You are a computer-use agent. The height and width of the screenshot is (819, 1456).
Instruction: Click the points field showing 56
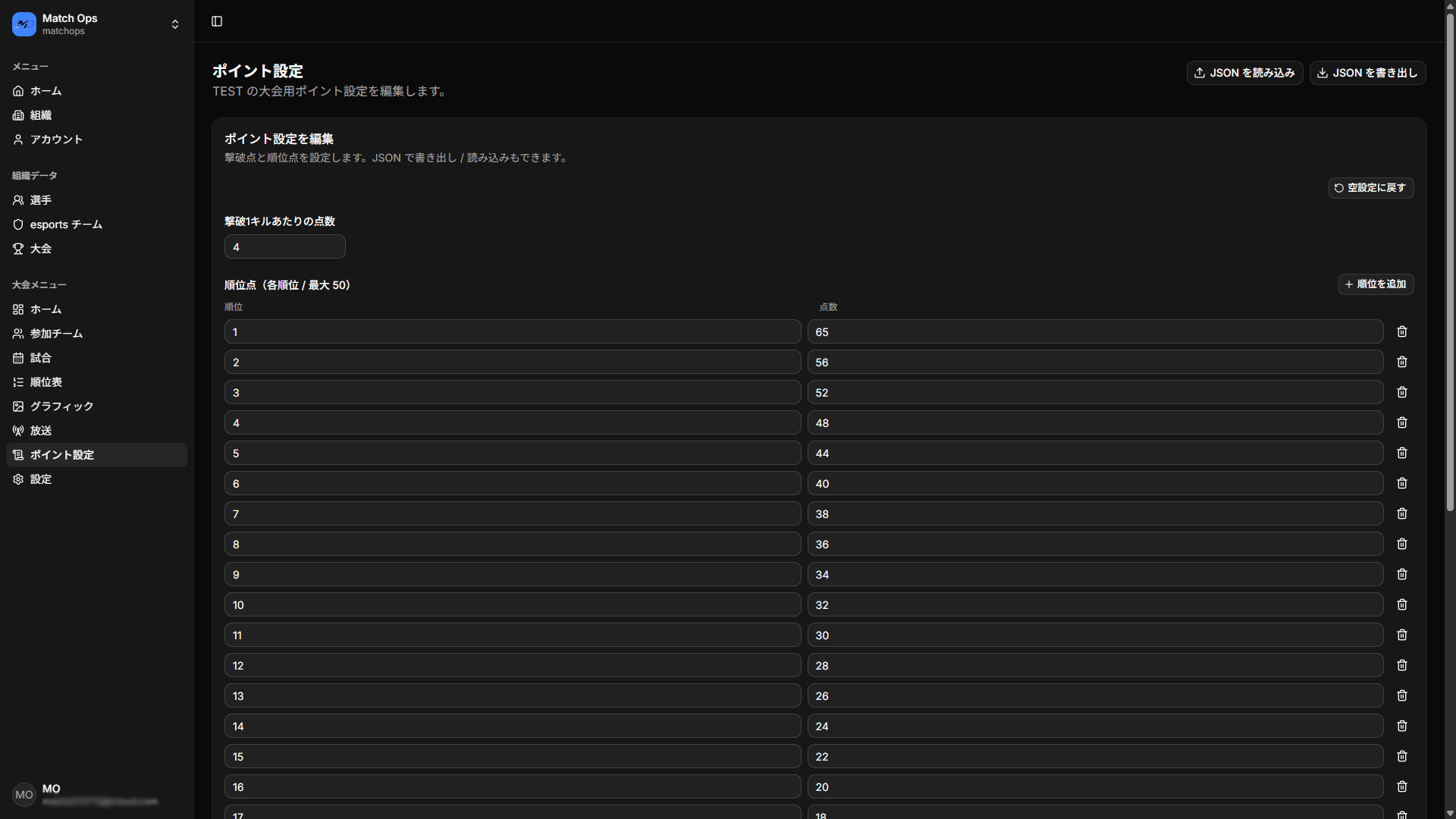(x=1095, y=362)
